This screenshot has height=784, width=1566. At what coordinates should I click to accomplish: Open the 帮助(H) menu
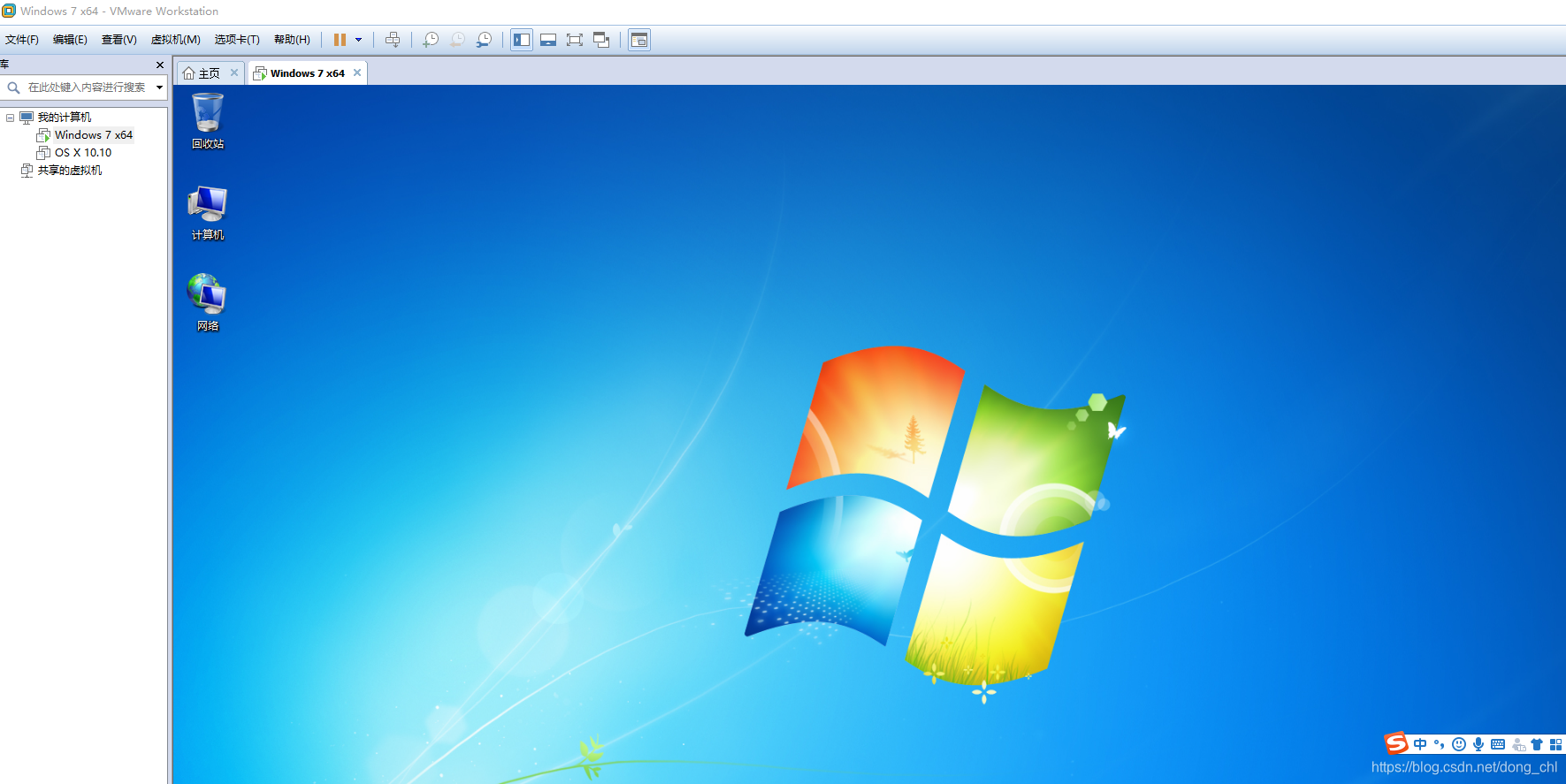292,40
